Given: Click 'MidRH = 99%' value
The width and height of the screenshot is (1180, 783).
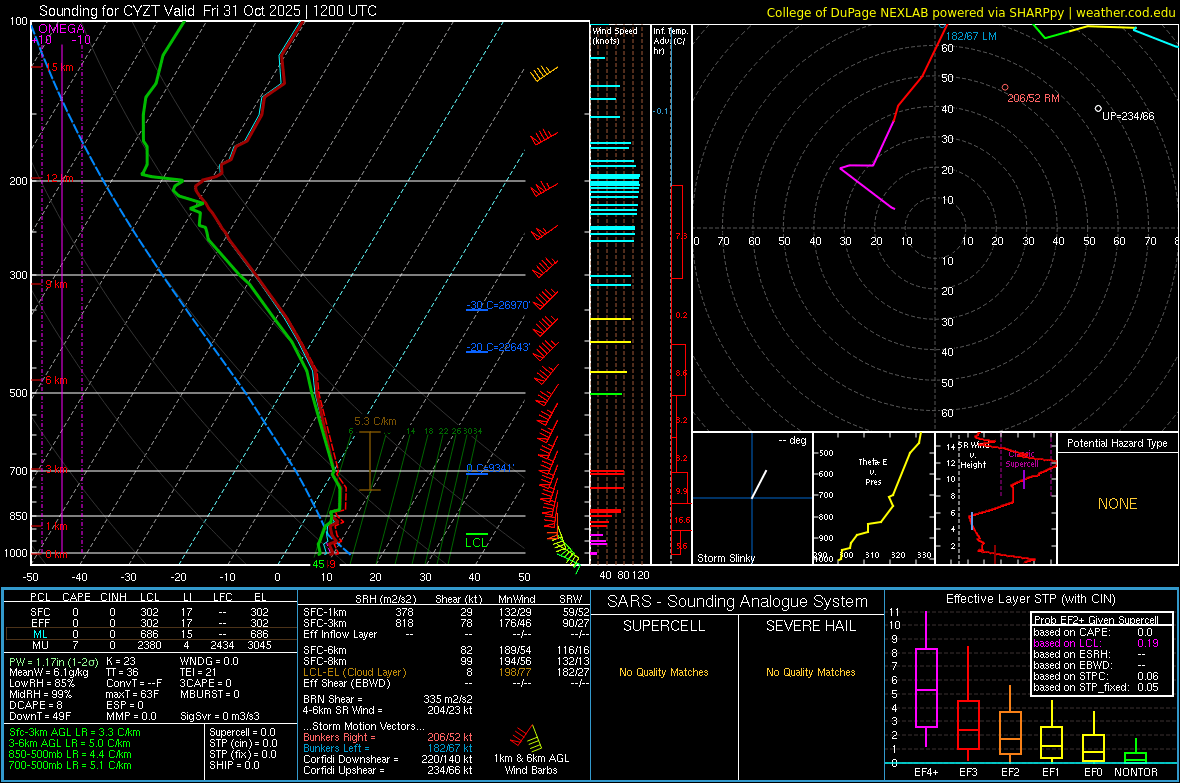Looking at the screenshot, I should click(41, 694).
